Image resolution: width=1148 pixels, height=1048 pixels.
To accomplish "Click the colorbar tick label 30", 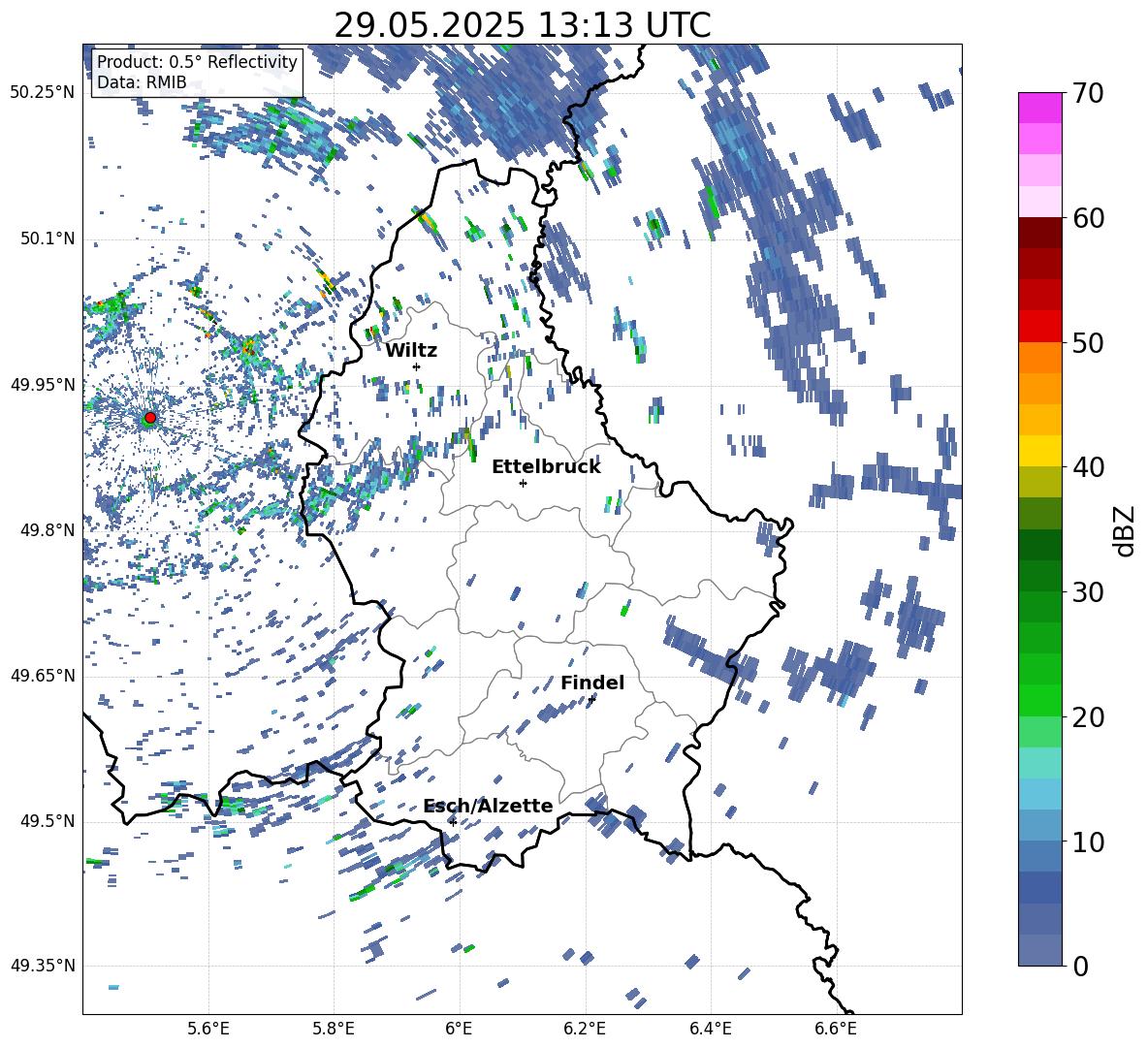I will click(1088, 592).
